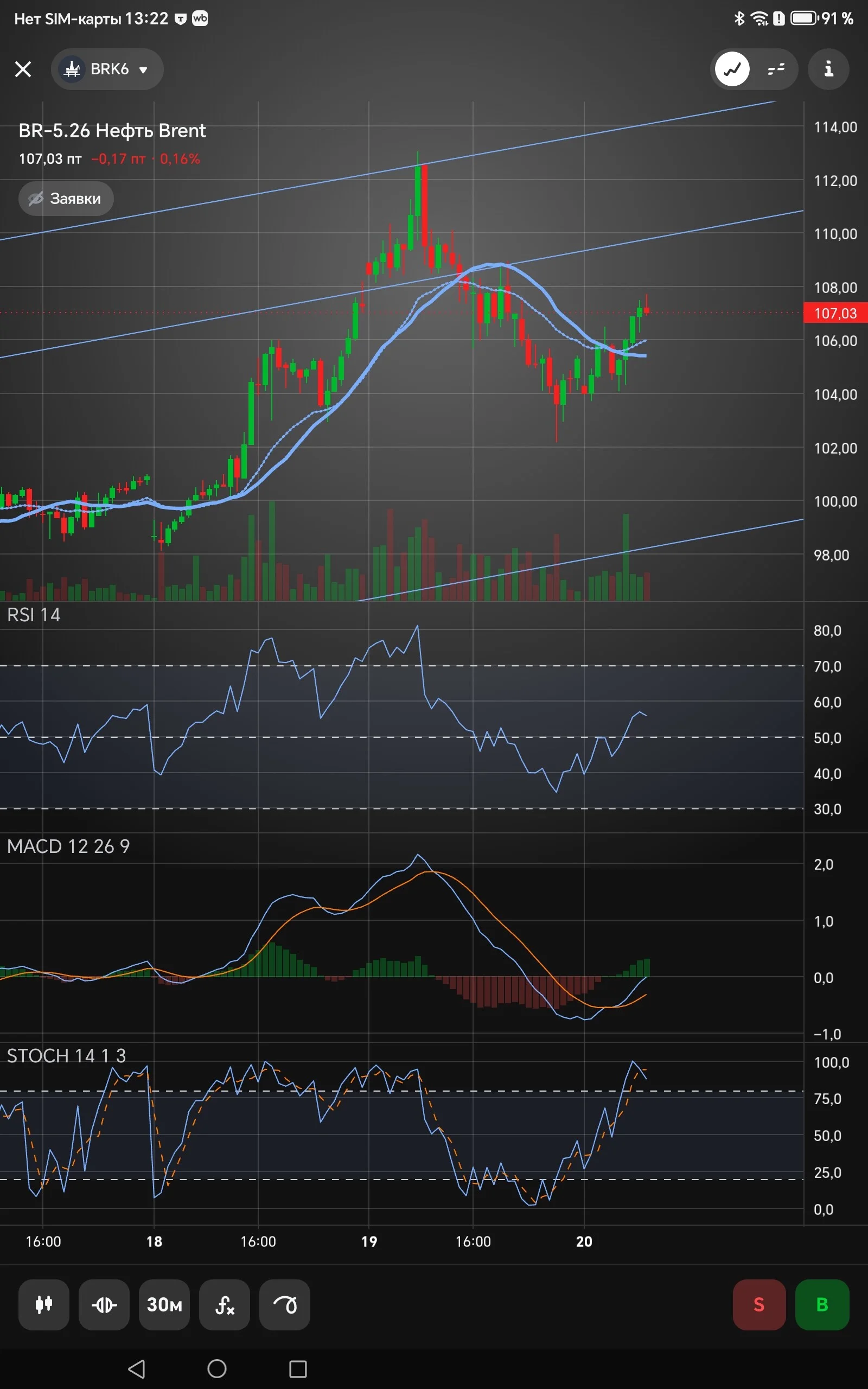The image size is (868, 1389).
Task: Click the Bluetooth status bar icon
Action: tap(739, 18)
